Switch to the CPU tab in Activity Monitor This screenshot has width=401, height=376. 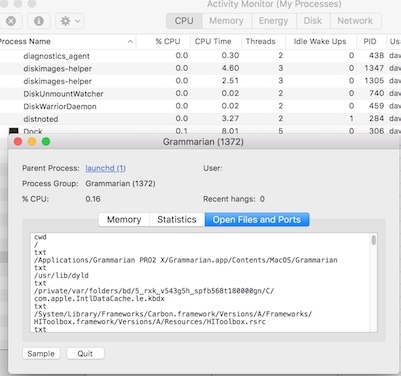[184, 21]
